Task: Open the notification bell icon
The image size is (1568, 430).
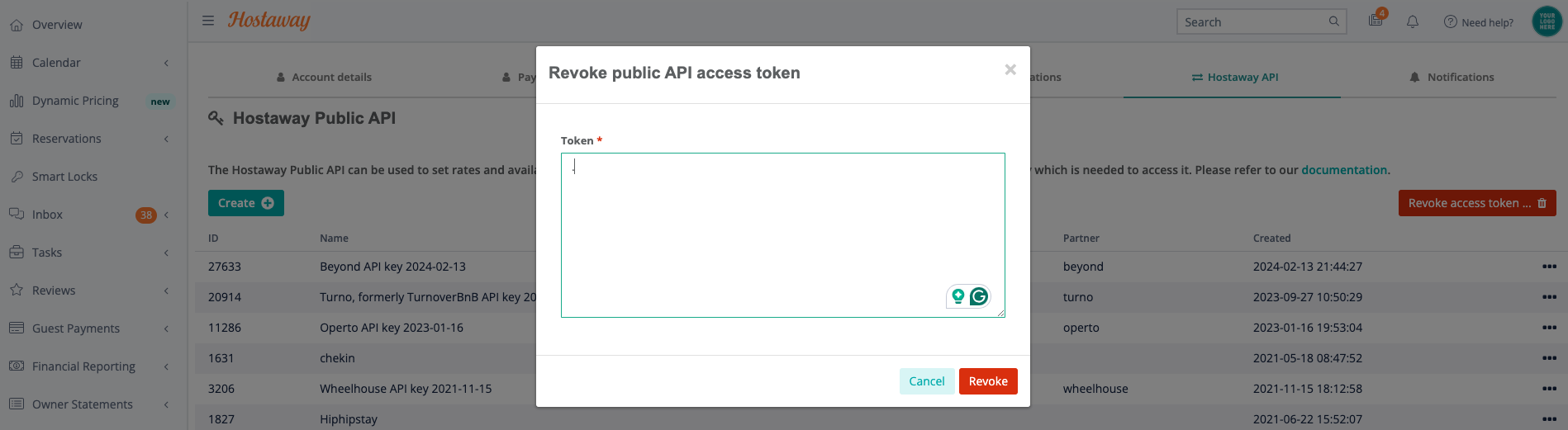Action: click(1413, 22)
